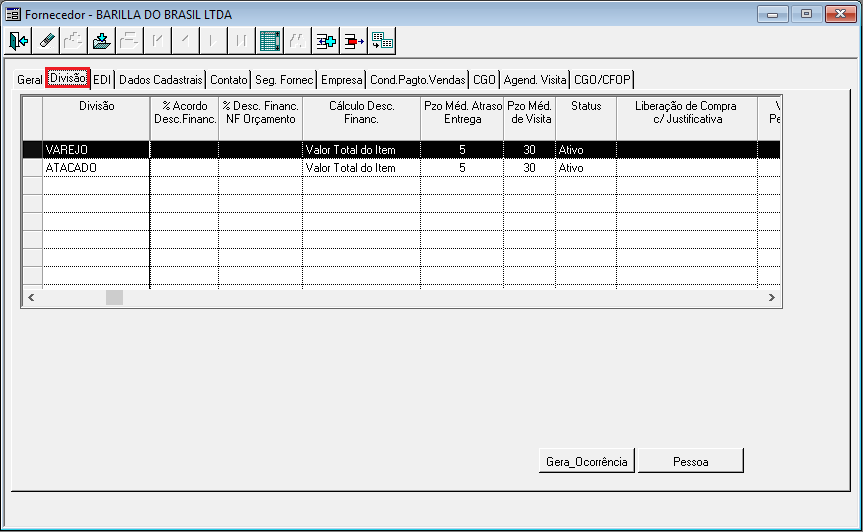Image resolution: width=863 pixels, height=532 pixels.
Task: Click the horizontal scrollbar thumb
Action: [x=114, y=298]
